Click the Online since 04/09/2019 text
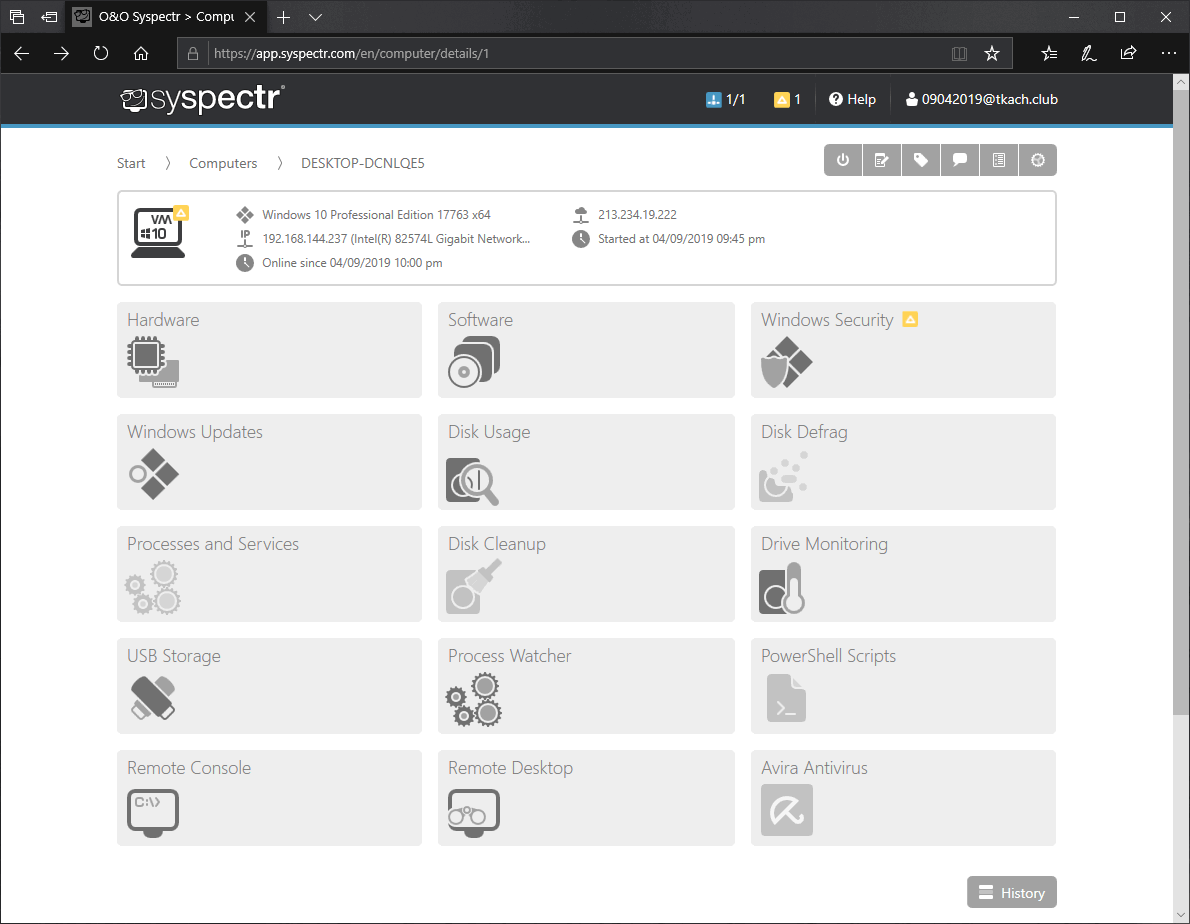Screen dimensions: 1190x924 pyautogui.click(x=352, y=262)
